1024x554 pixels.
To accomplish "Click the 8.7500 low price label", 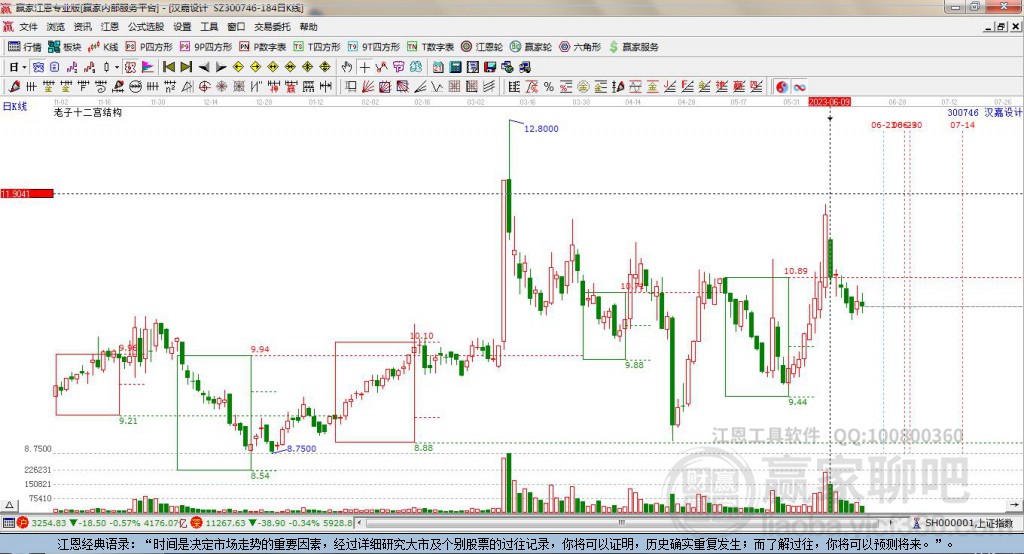I will (x=302, y=449).
